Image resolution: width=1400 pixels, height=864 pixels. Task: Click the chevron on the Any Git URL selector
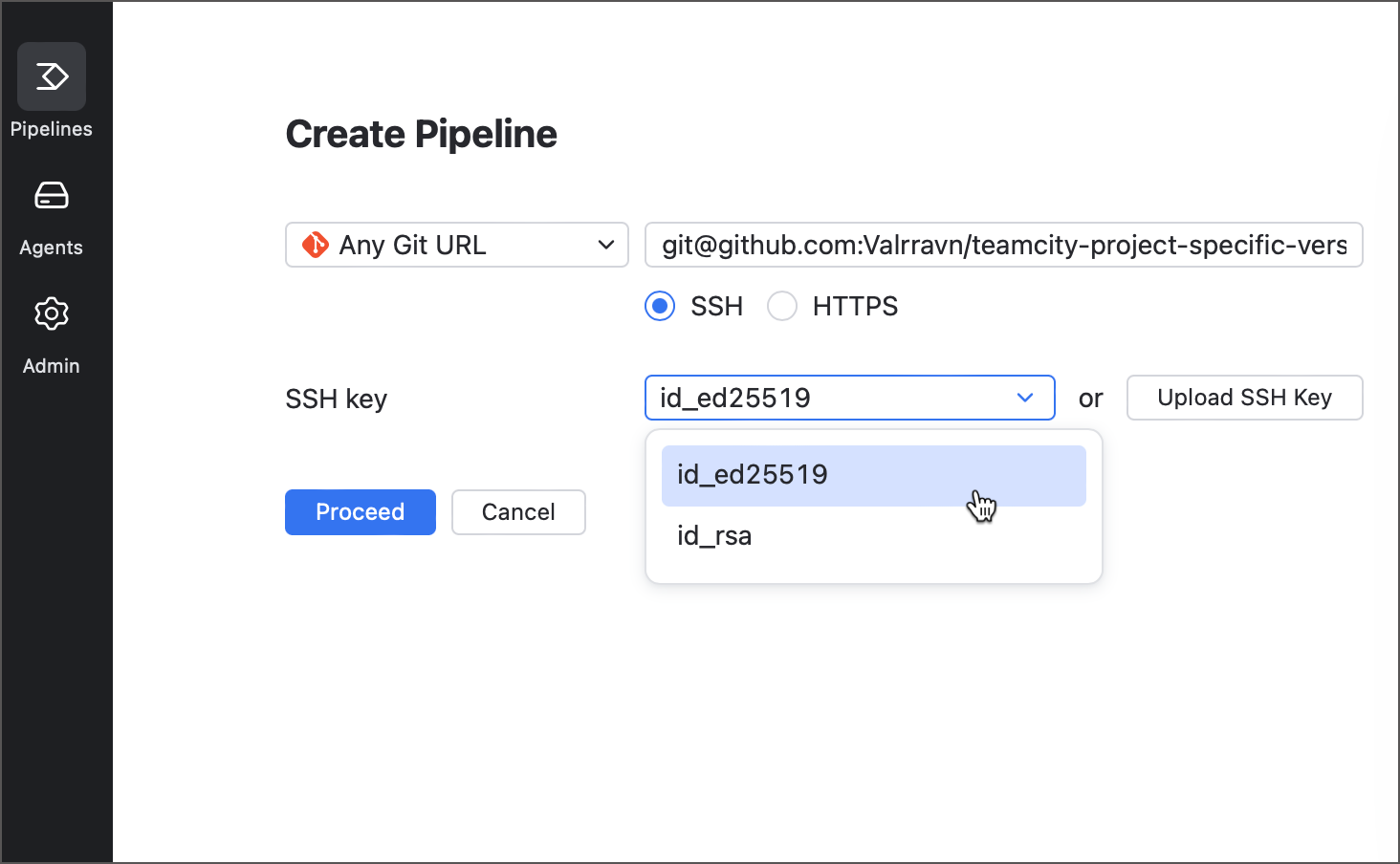[x=605, y=245]
